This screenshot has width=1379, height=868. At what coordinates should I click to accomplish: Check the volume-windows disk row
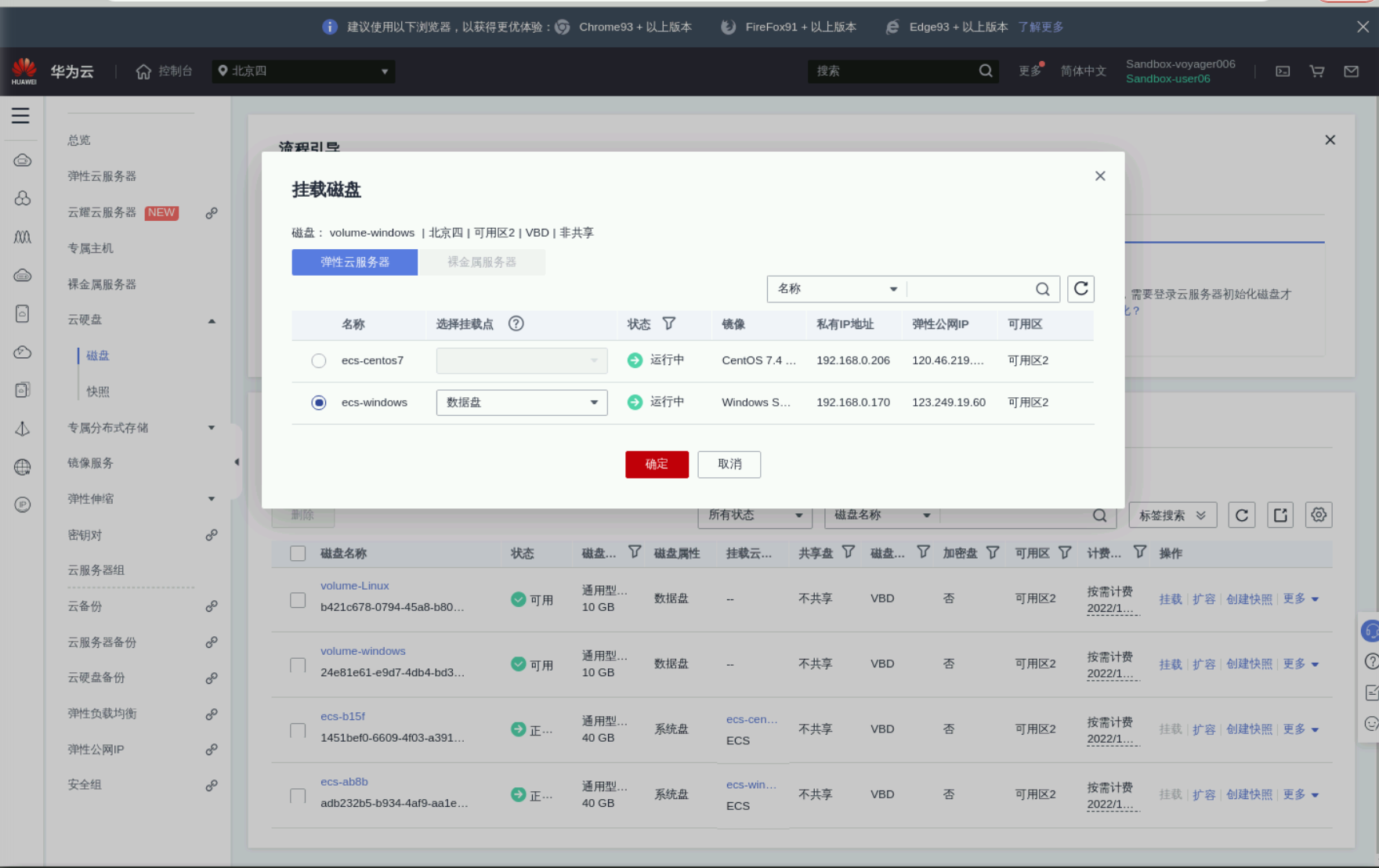298,665
